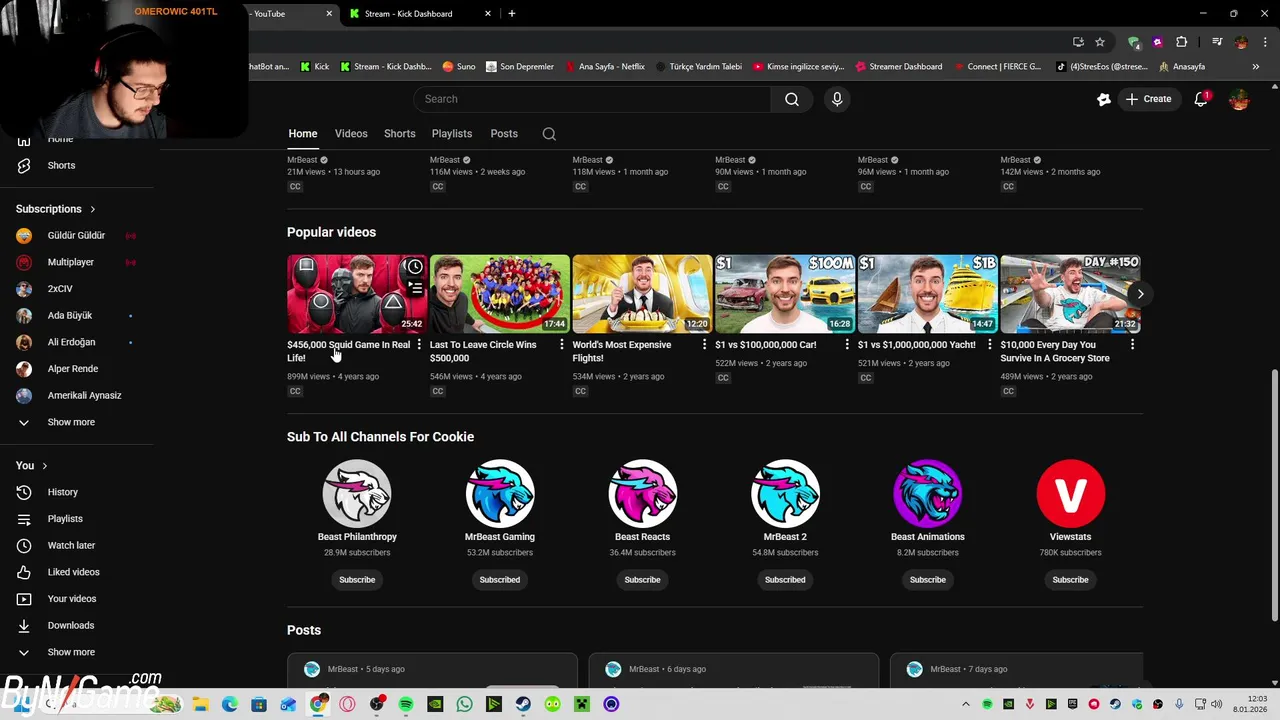
Task: Click inside the YouTube search field
Action: coord(592,99)
